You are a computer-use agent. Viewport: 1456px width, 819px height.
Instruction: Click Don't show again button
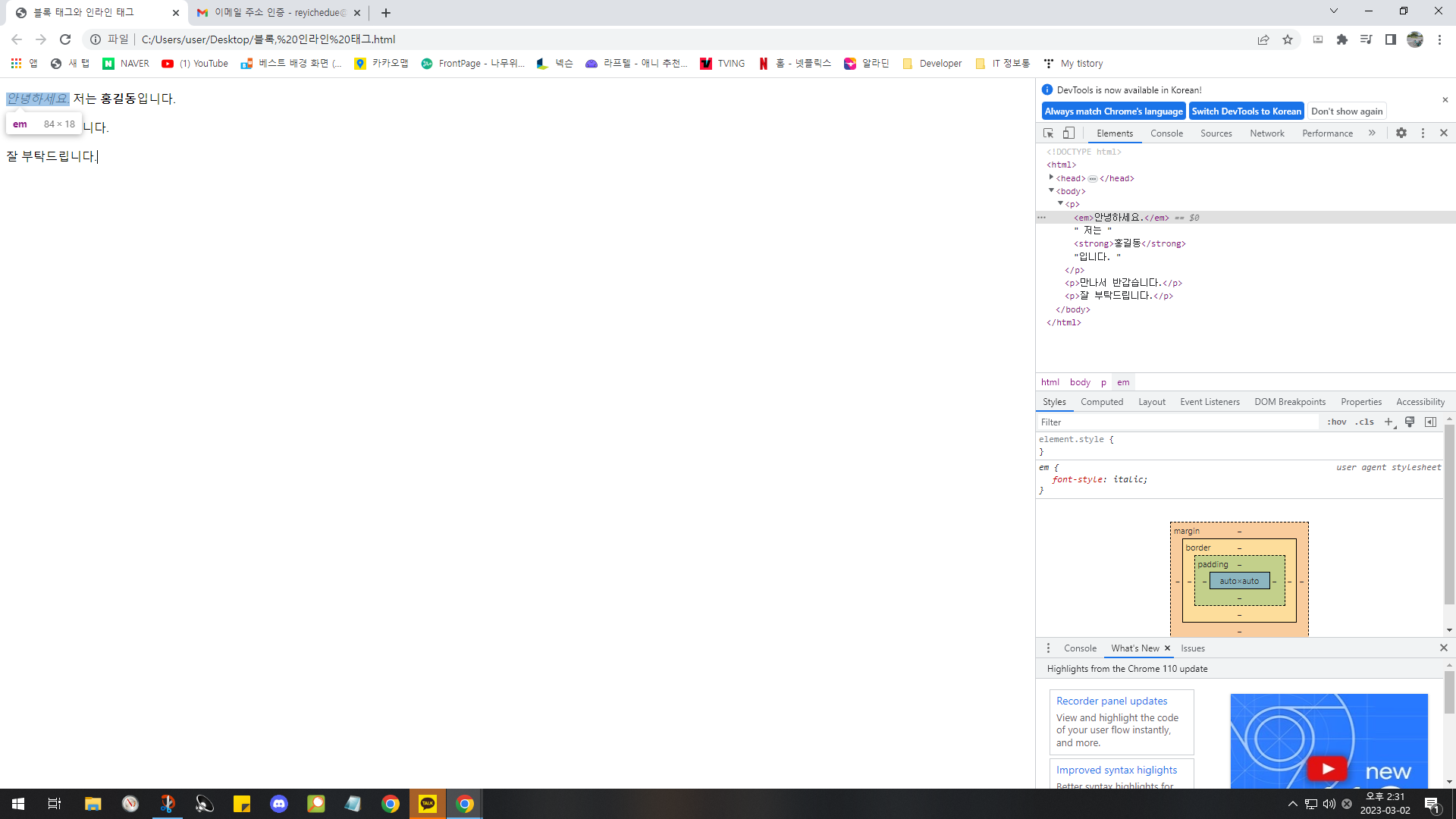click(1347, 111)
